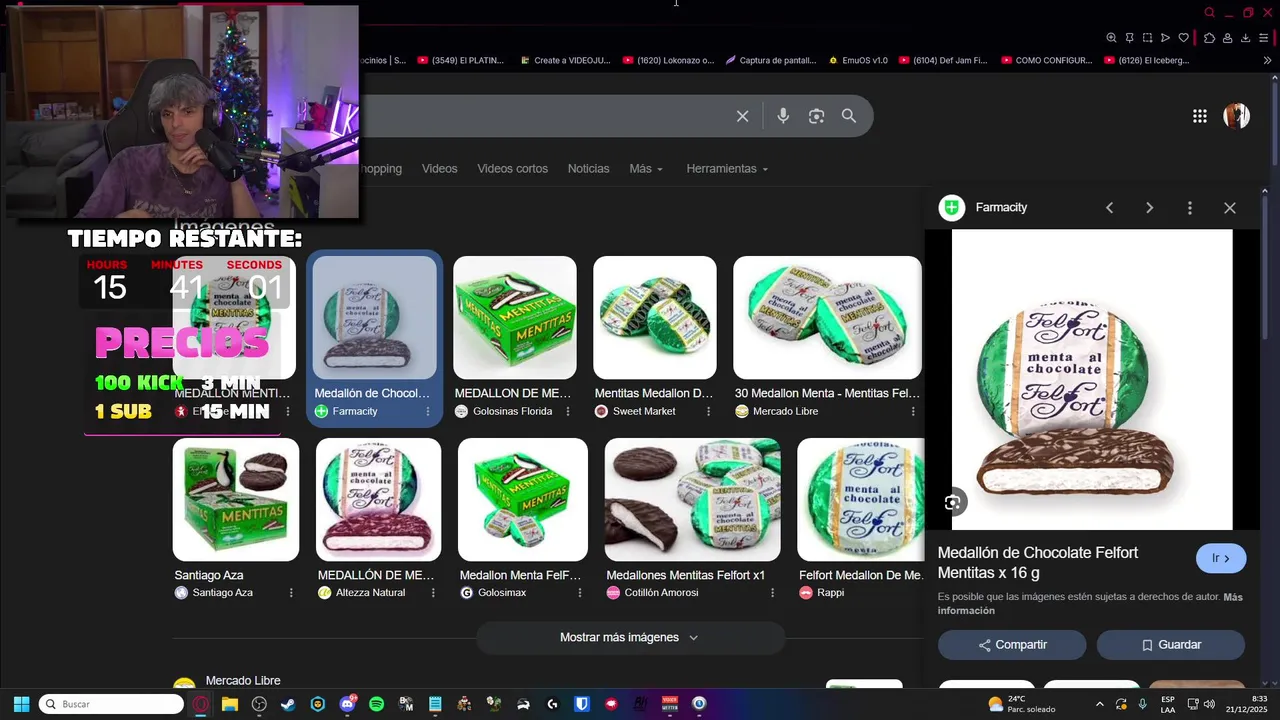Clear the Google search box text
1280x720 pixels.
742,116
